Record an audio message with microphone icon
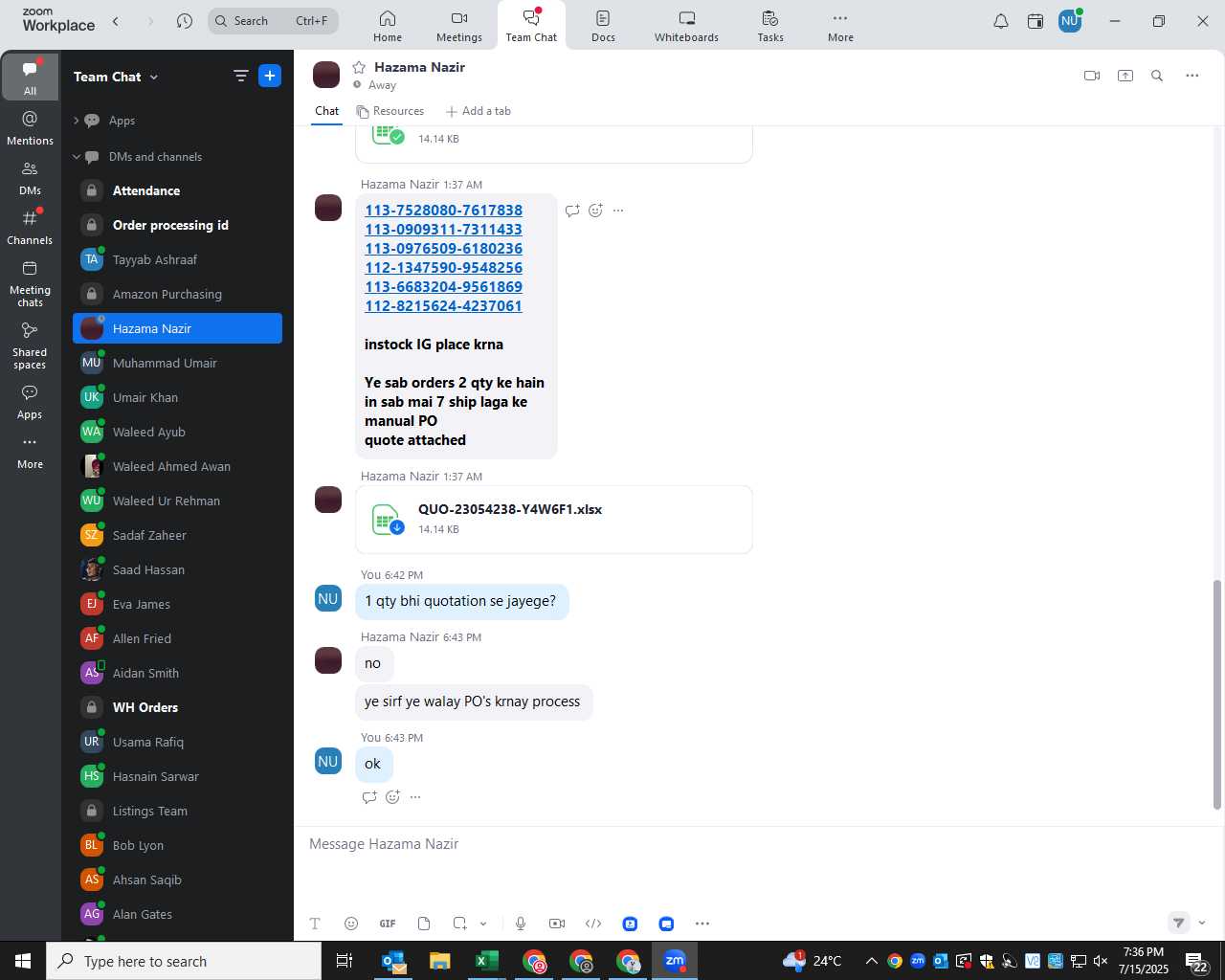Screen dimensions: 1225x980 (x=521, y=924)
